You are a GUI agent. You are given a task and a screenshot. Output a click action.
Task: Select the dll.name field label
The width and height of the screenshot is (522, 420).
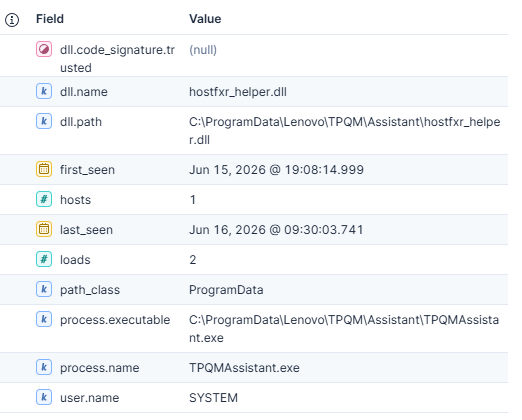84,92
